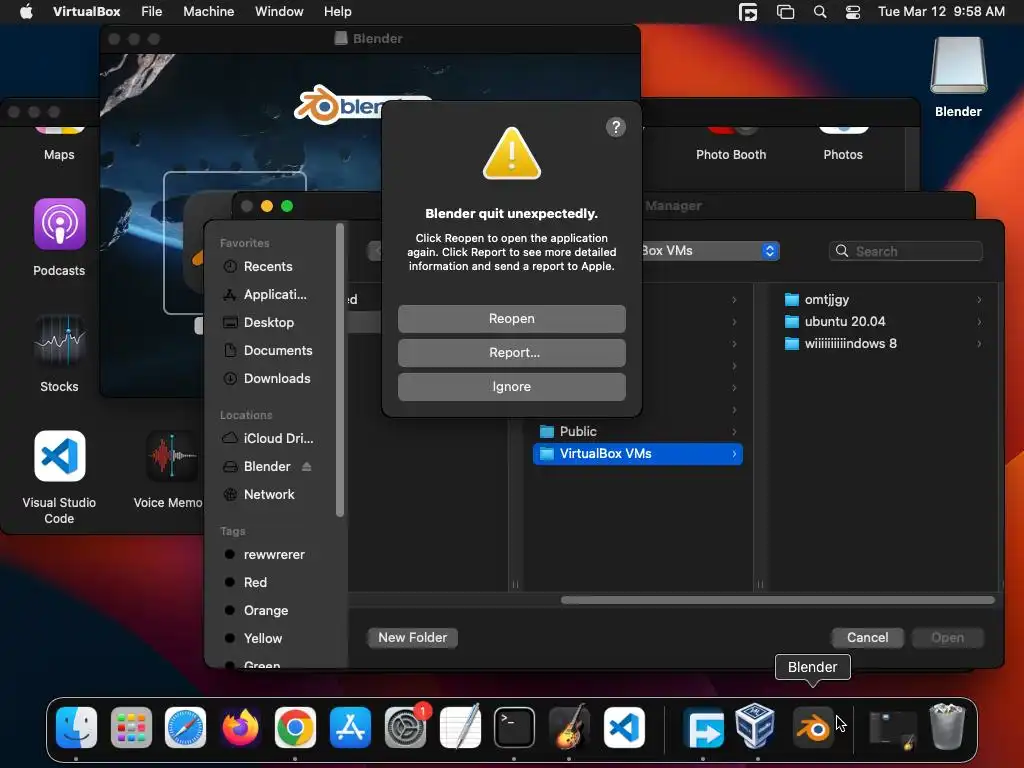Launch Firefox from the Dock
Image resolution: width=1024 pixels, height=768 pixels.
point(240,727)
